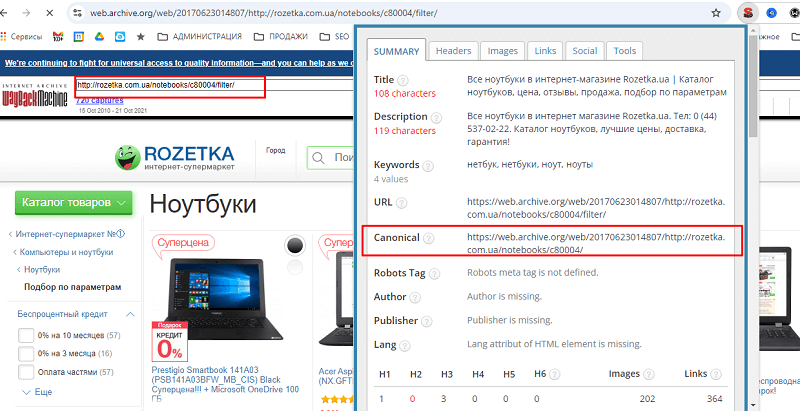Image resolution: width=800 pixels, height=411 pixels.
Task: Open the АДМИНИСТРАЦИЯ bookmarks folder
Action: click(199, 37)
